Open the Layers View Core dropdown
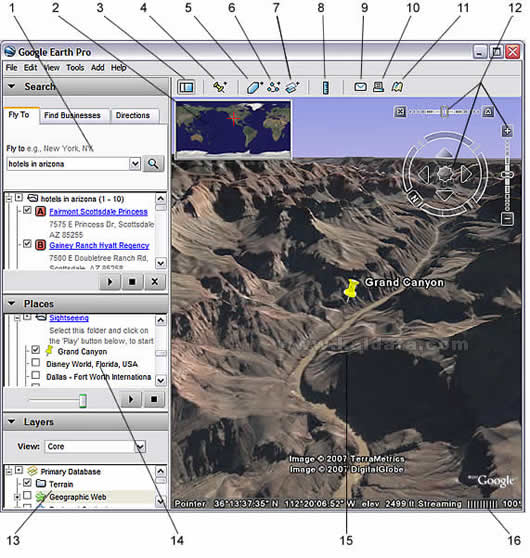 141,446
